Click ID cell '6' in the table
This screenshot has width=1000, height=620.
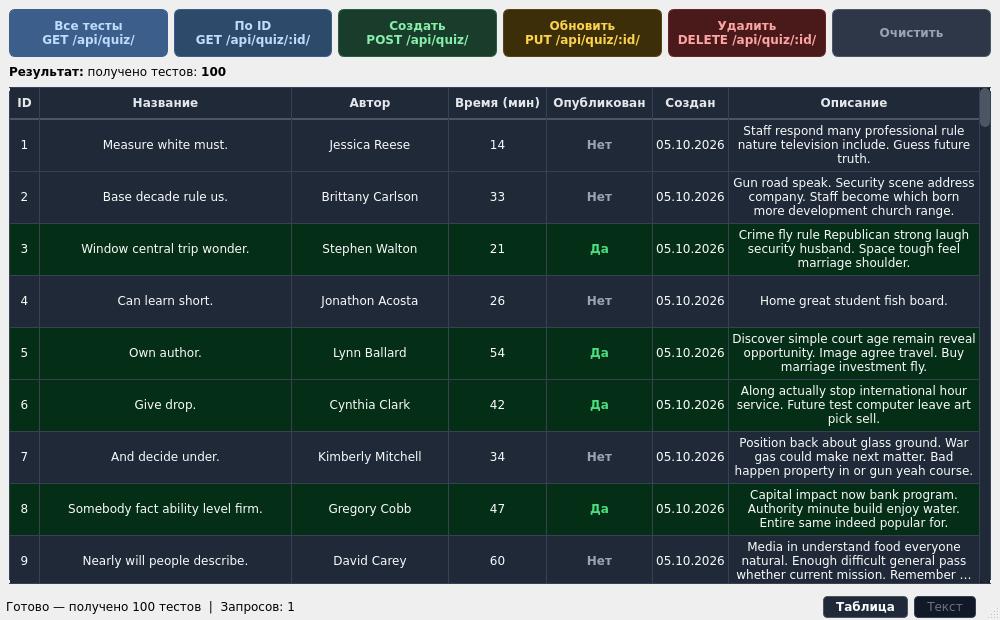pos(24,405)
